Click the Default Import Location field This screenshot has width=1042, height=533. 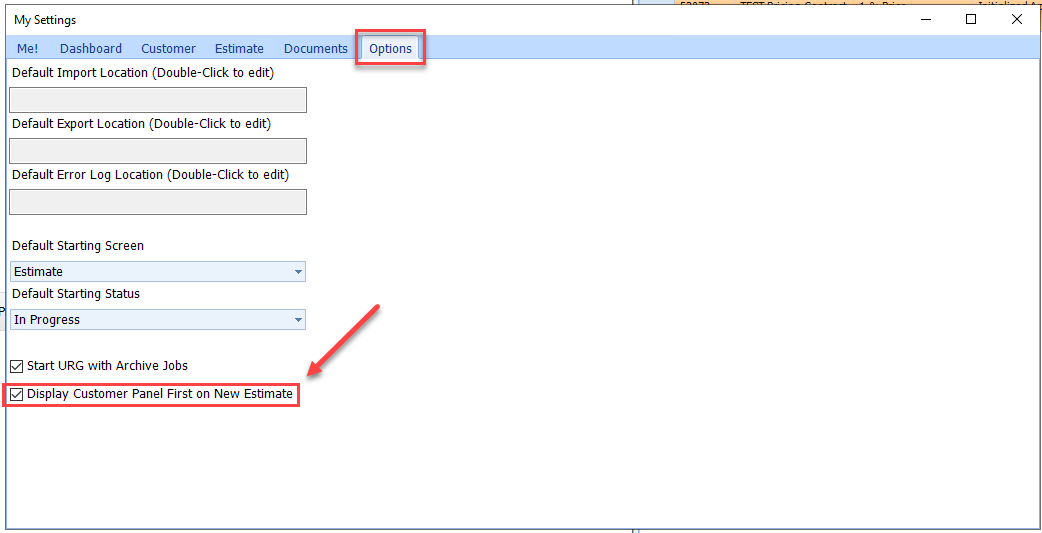tap(158, 100)
